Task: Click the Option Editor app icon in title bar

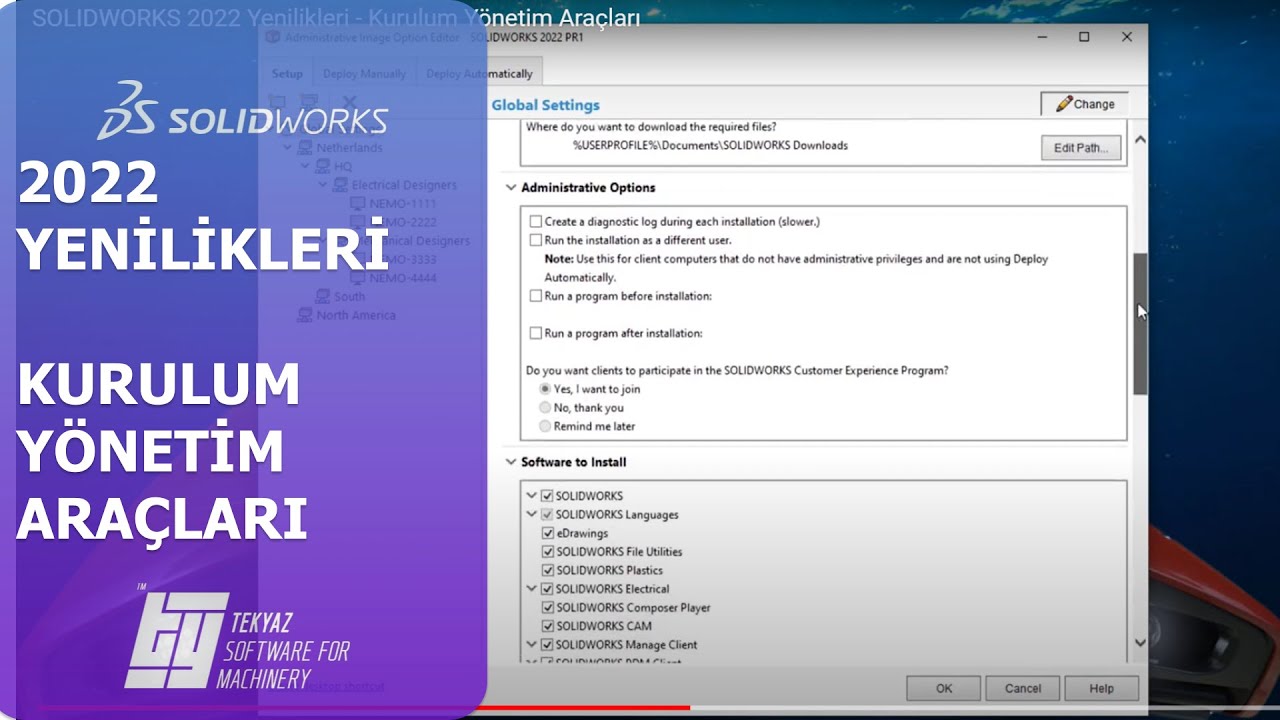Action: [272, 37]
